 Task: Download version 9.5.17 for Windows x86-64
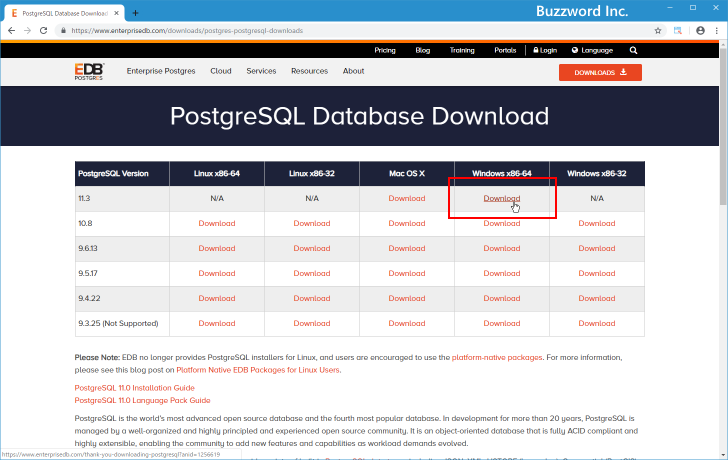(501, 273)
